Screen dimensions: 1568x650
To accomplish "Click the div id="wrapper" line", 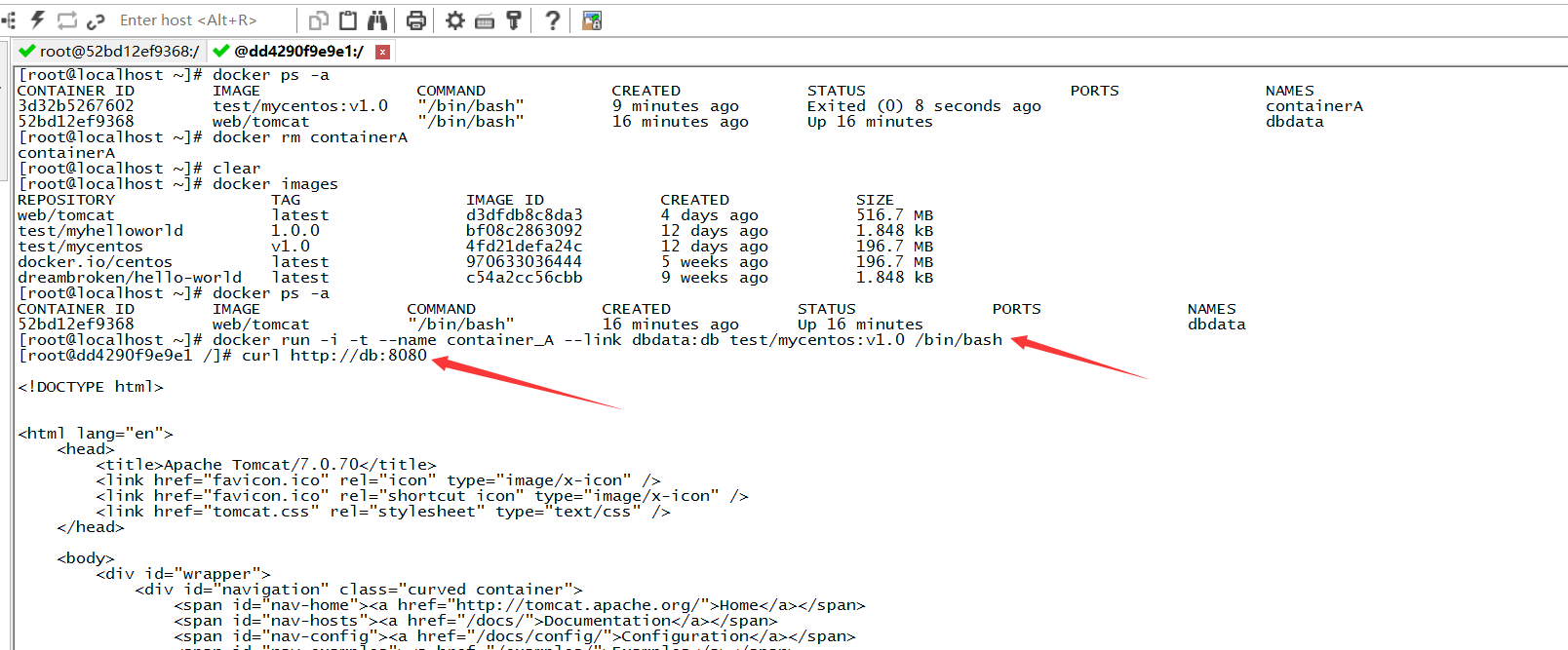I will point(183,574).
